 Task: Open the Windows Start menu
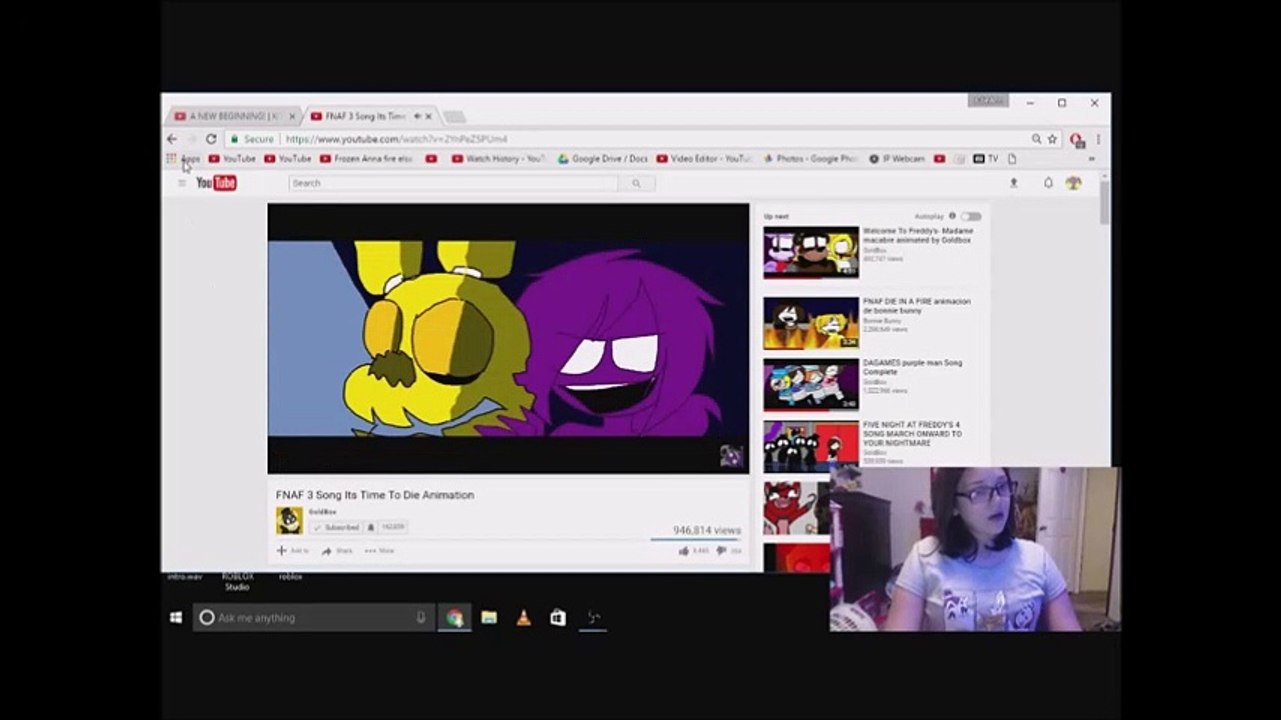(176, 618)
